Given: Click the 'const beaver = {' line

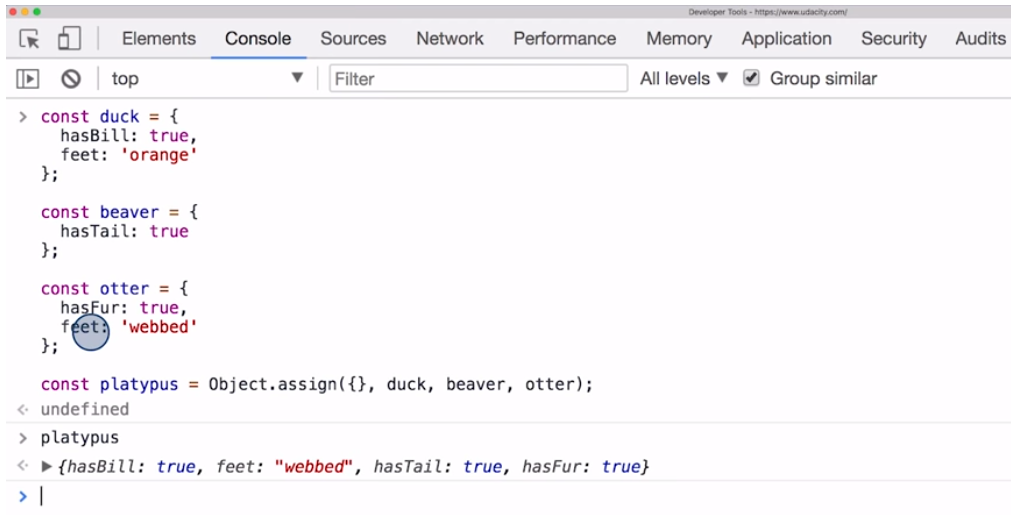Looking at the screenshot, I should (x=119, y=212).
